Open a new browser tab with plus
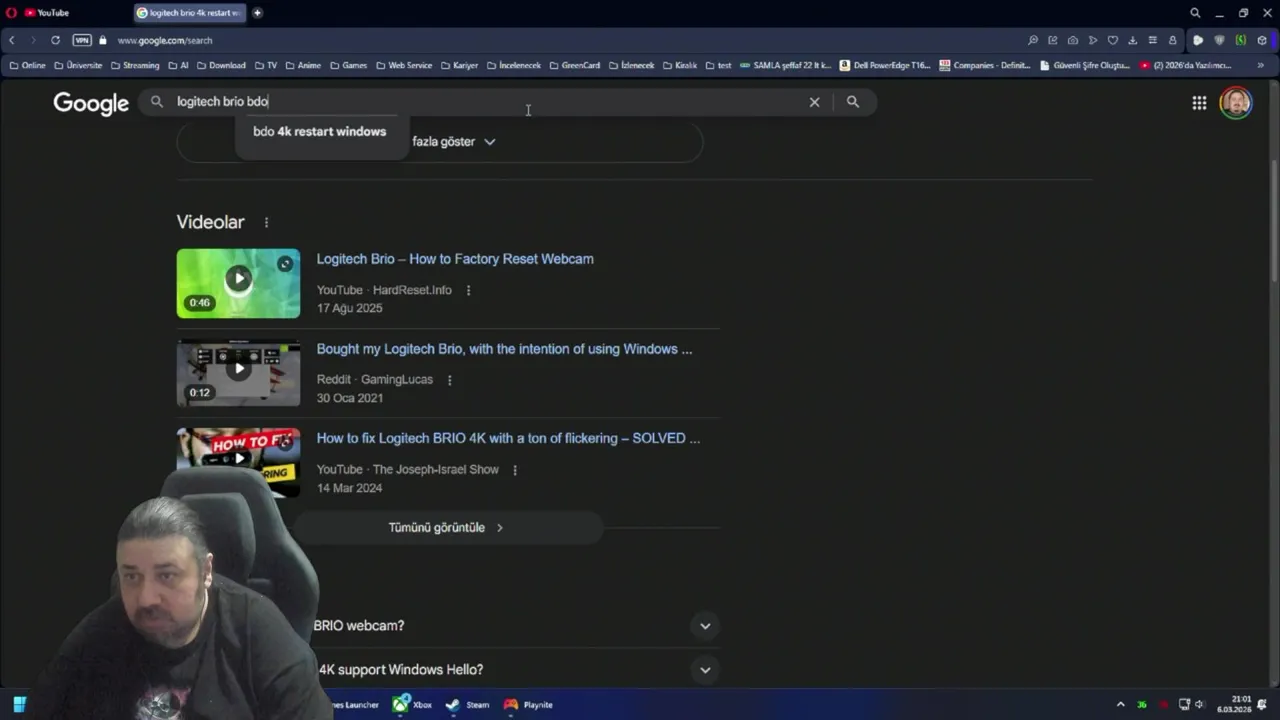 tap(257, 13)
